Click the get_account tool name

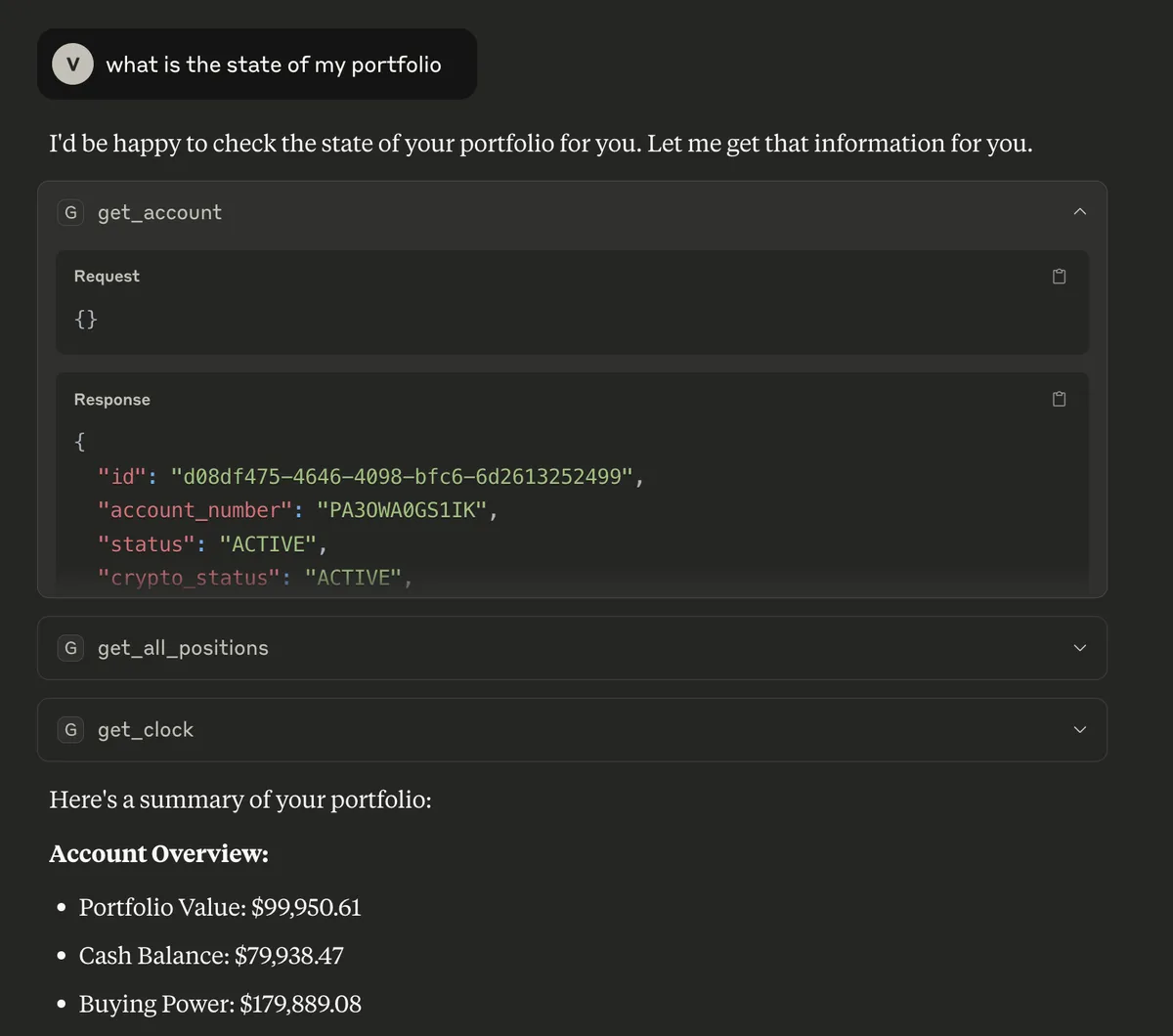pos(159,212)
